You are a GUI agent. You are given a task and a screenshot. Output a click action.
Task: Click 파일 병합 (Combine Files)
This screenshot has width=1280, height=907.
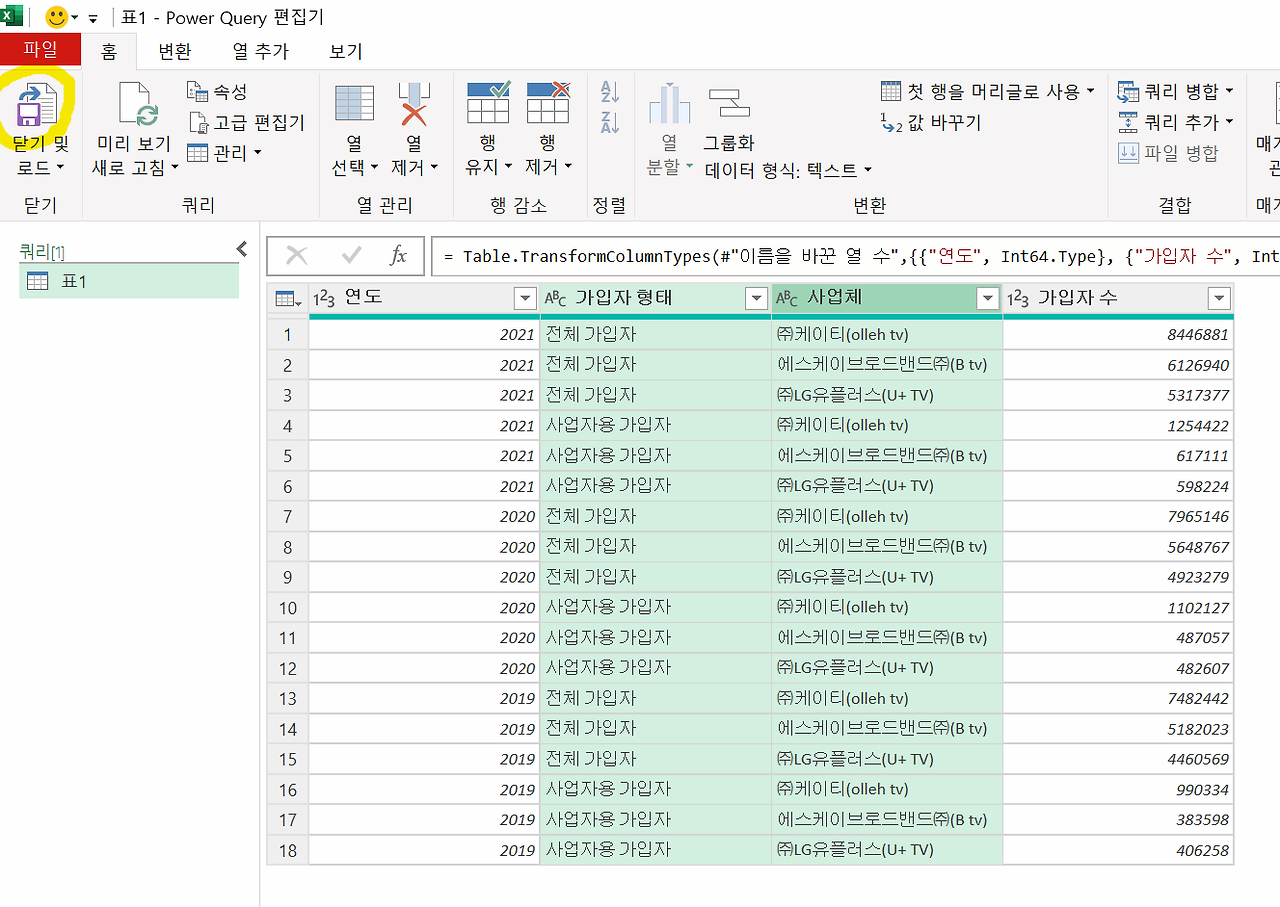click(x=1168, y=153)
